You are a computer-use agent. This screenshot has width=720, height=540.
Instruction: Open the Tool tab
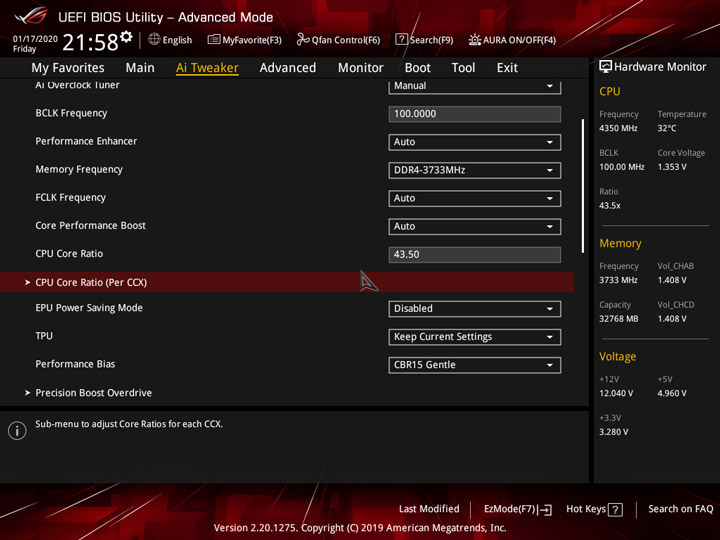click(463, 68)
